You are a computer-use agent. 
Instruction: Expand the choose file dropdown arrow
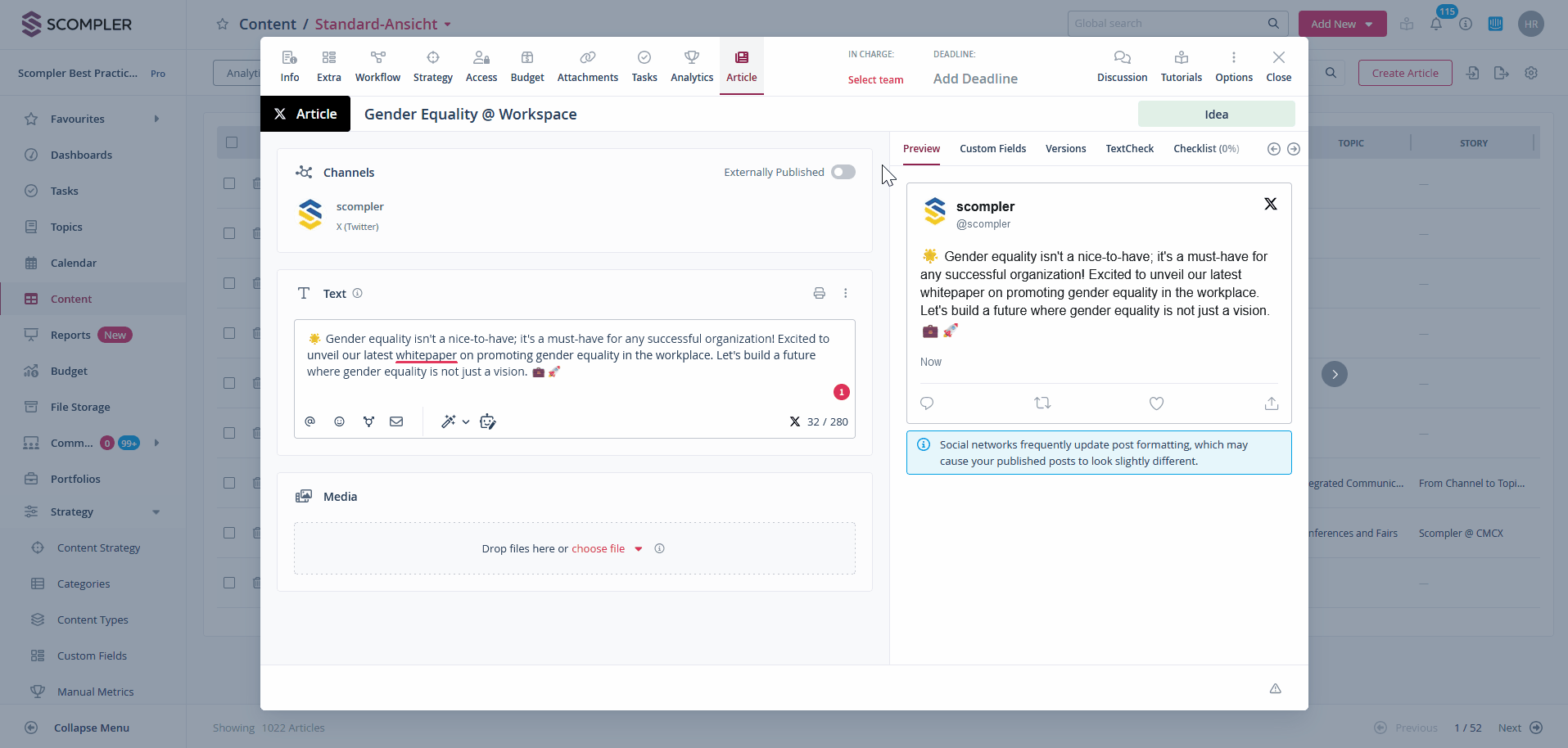point(639,549)
